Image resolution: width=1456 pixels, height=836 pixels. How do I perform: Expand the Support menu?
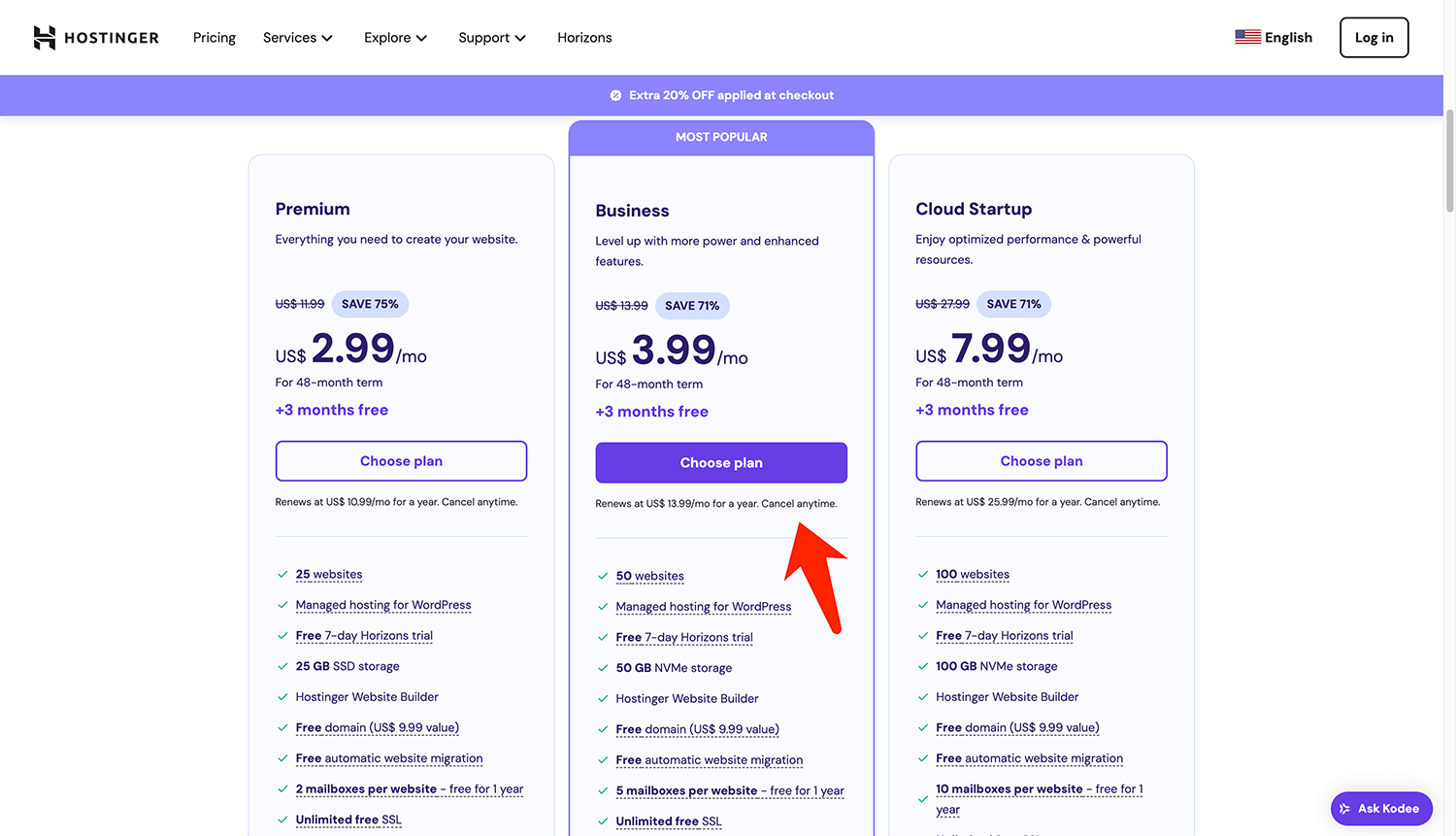pos(492,37)
